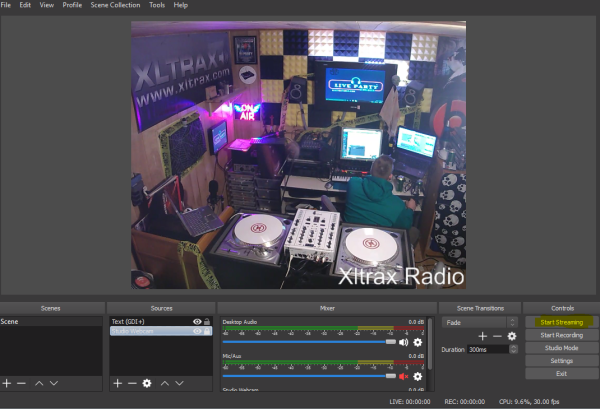The height and width of the screenshot is (409, 600).
Task: Open the Desktop Audio gear settings
Action: coord(417,342)
